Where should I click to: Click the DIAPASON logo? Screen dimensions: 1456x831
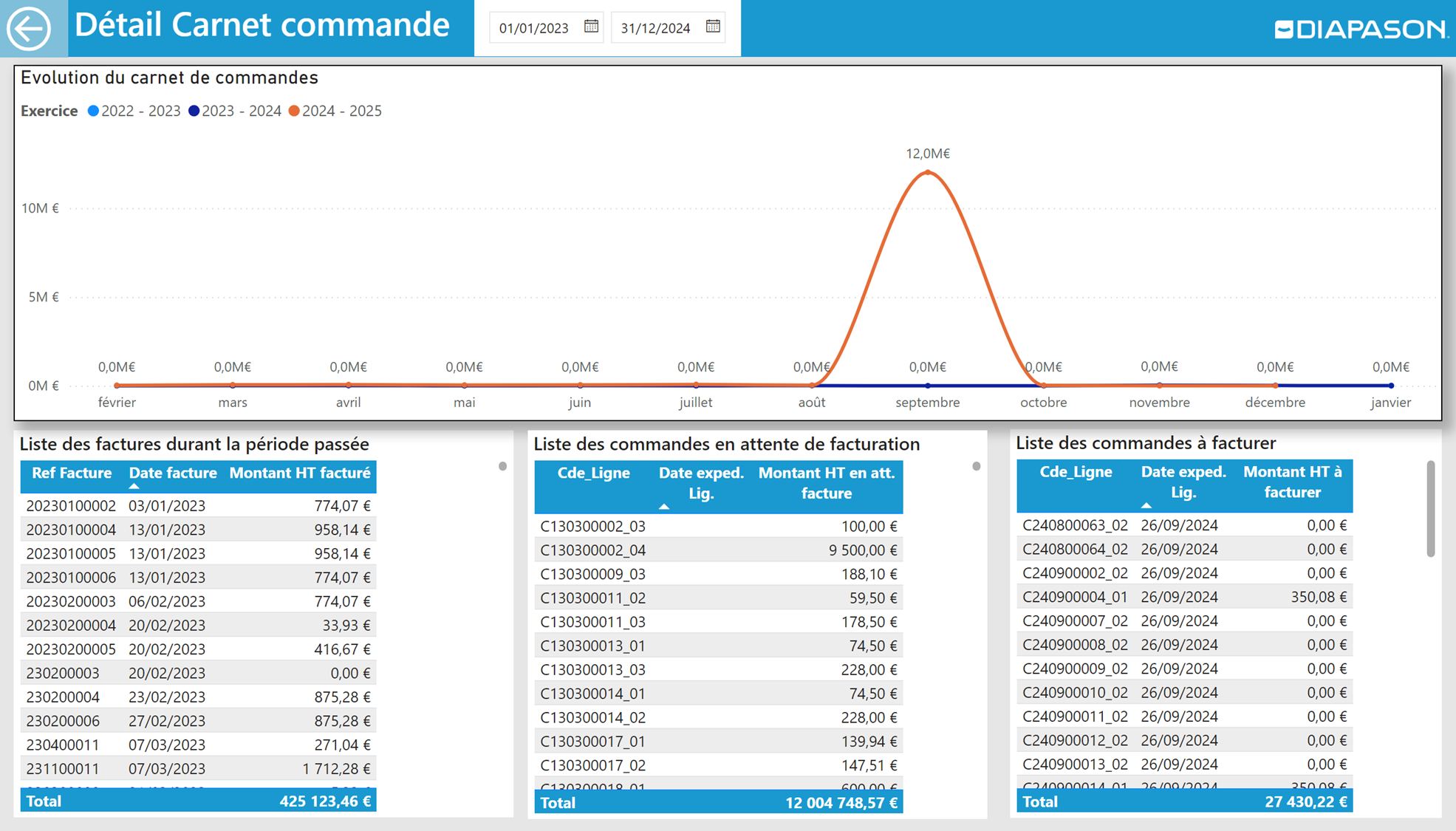point(1361,29)
